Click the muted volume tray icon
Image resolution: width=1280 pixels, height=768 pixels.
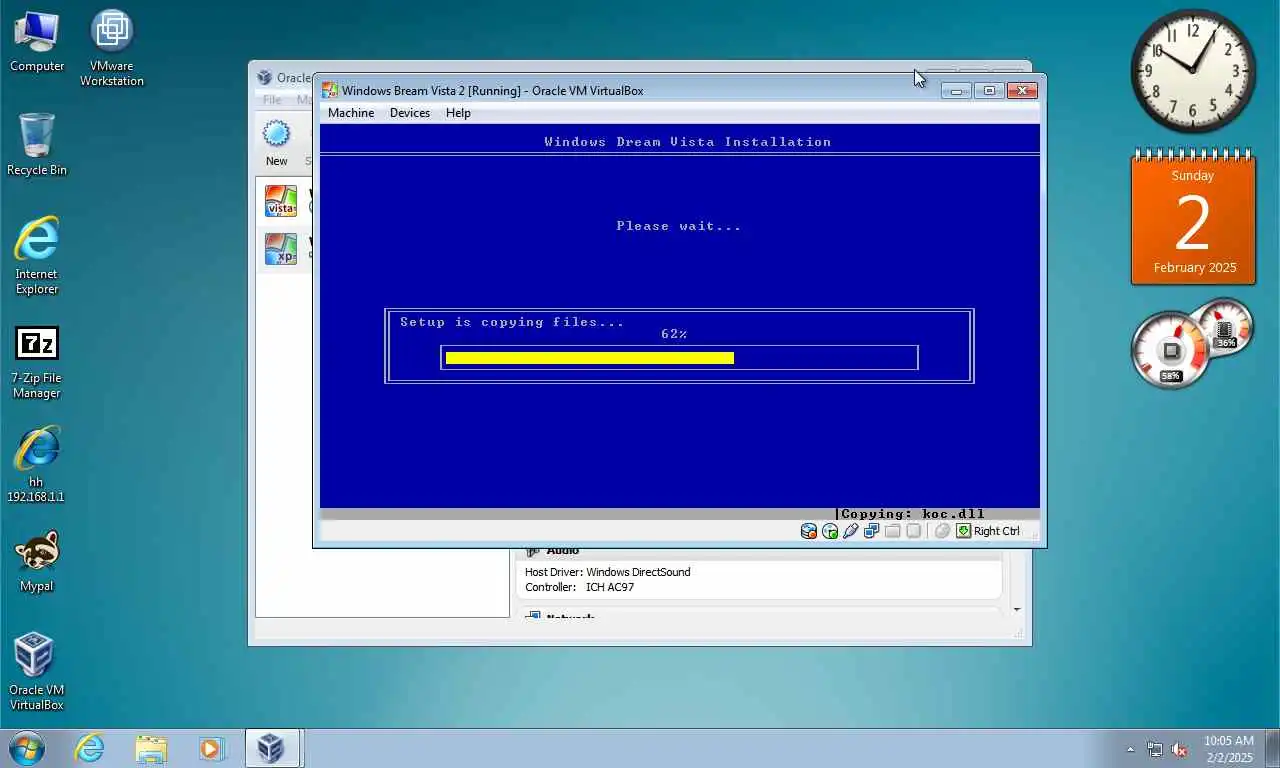click(1179, 749)
